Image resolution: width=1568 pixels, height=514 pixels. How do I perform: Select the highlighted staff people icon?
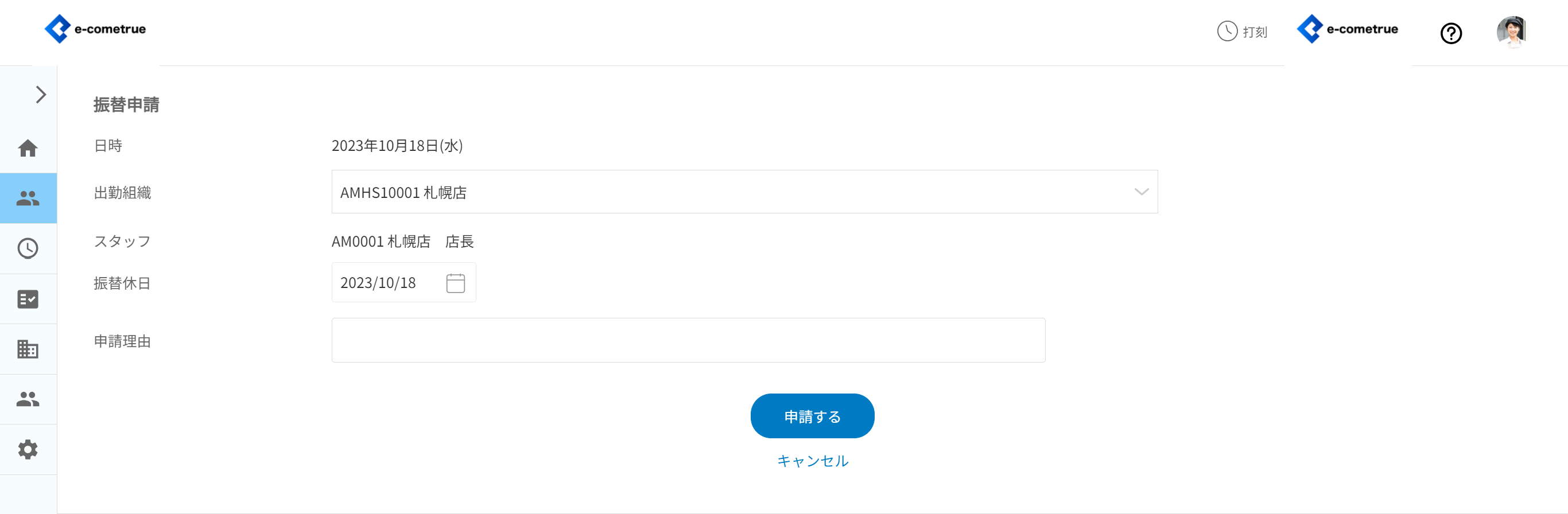click(28, 198)
